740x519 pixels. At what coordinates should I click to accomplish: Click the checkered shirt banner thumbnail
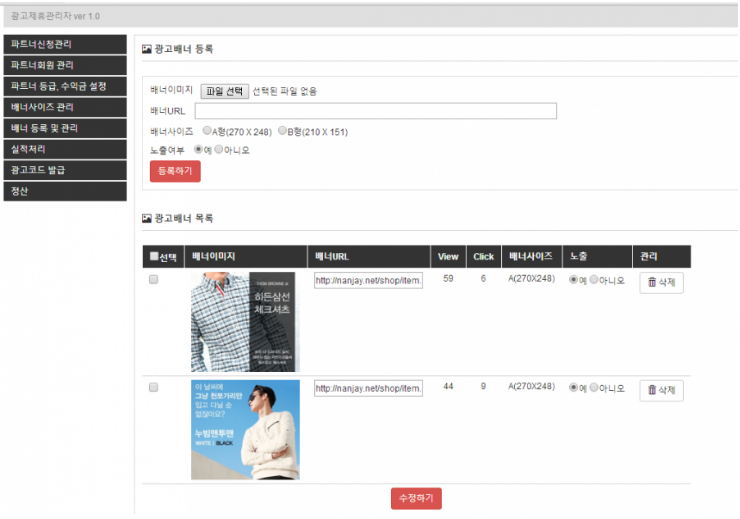[245, 322]
